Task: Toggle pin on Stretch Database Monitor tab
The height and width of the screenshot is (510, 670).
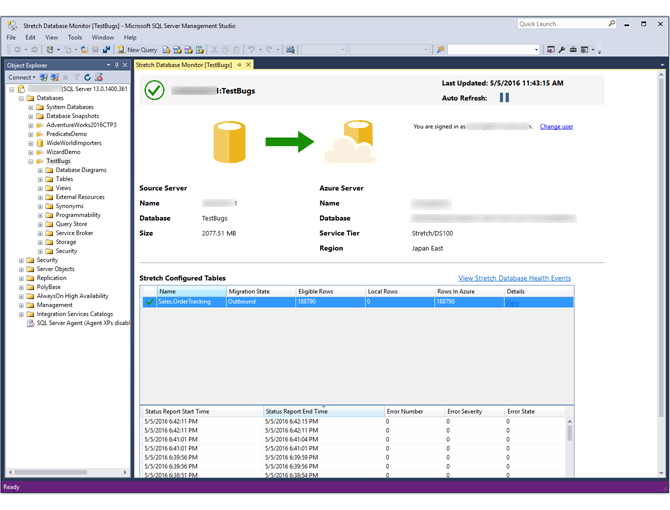Action: 240,65
